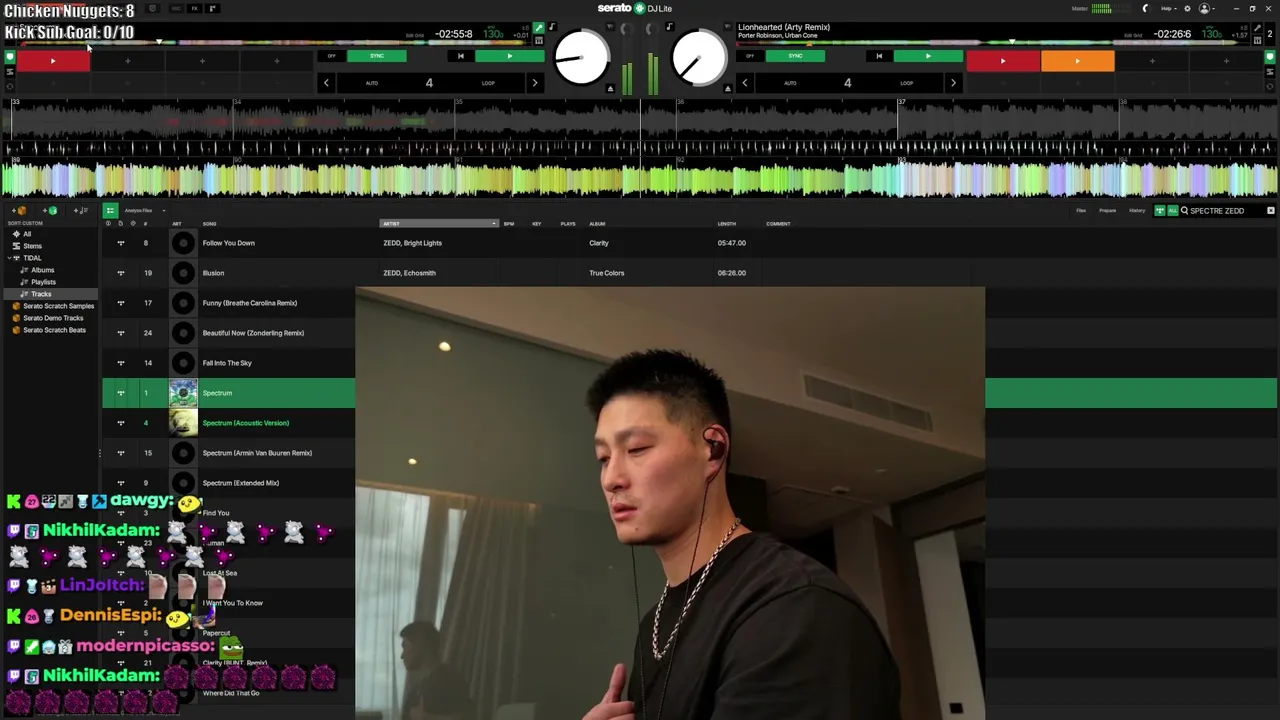The height and width of the screenshot is (720, 1280).
Task: Collapse the TIDAL tree node
Action: 8,258
